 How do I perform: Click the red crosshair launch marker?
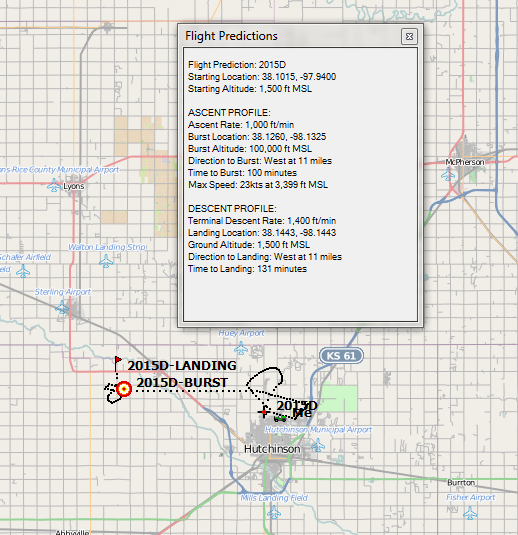[263, 412]
